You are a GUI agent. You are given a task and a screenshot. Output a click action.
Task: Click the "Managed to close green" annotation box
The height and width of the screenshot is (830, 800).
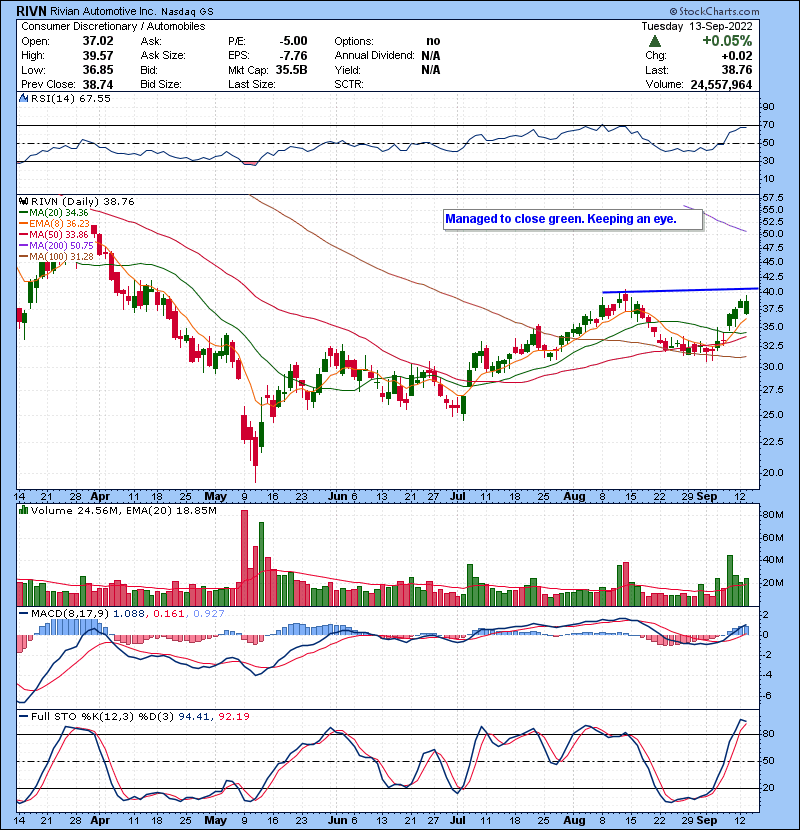click(573, 219)
